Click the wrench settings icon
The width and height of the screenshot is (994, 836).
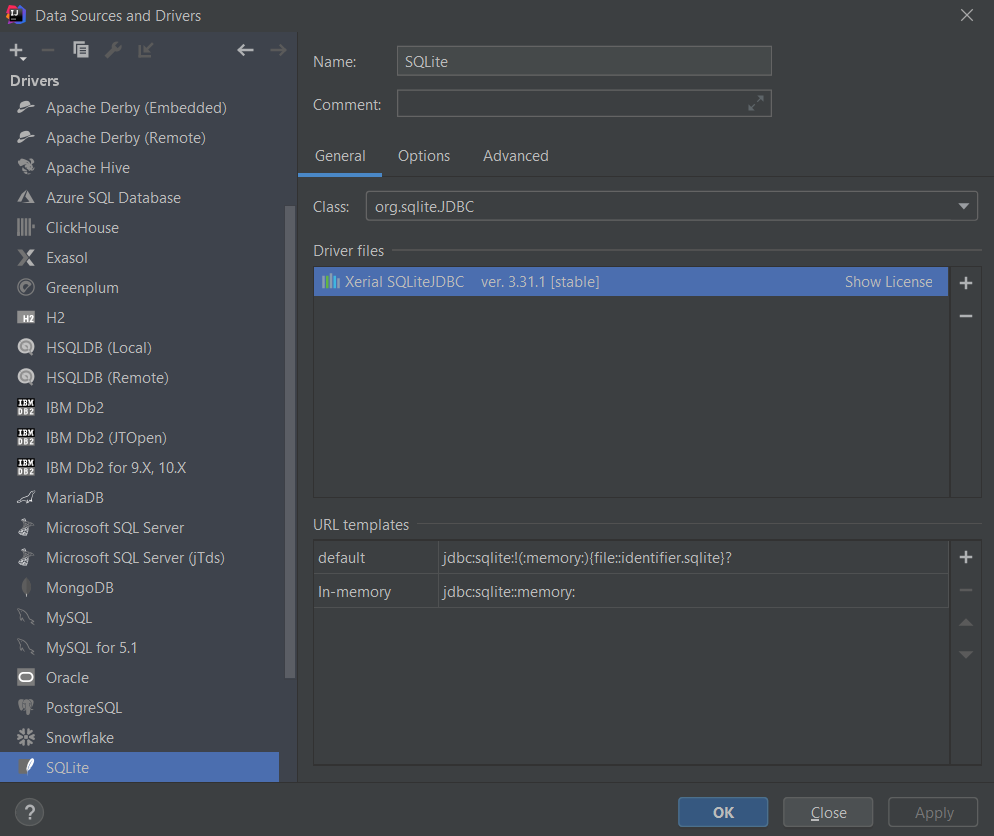113,49
